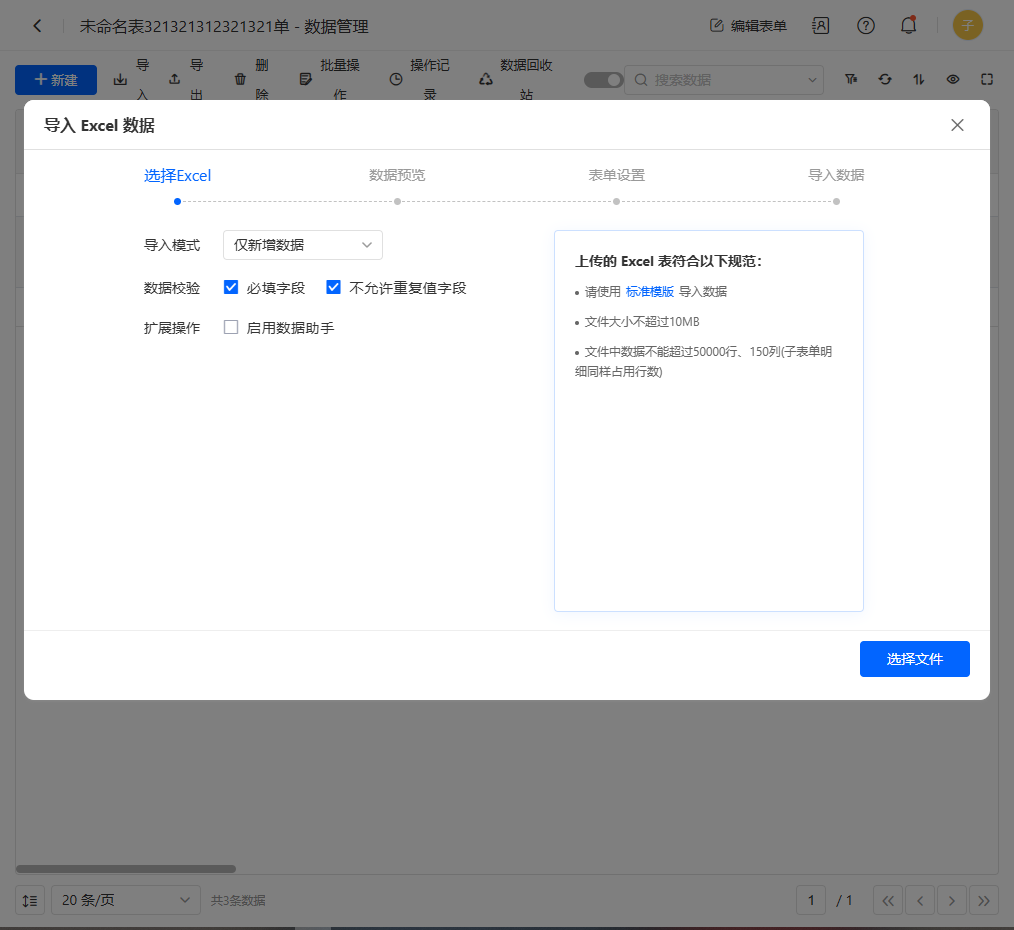Uncheck the 不允许重复值字段 checkbox
Viewport: 1014px width, 930px height.
click(334, 288)
